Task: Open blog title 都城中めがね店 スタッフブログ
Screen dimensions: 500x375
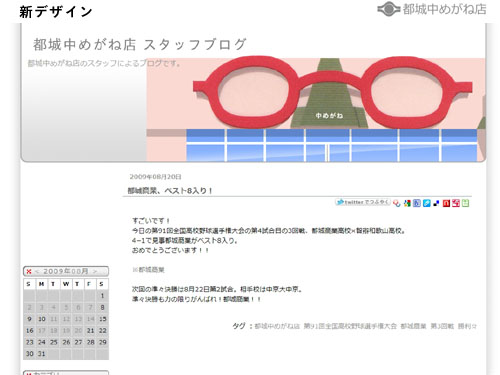Action: tap(140, 45)
